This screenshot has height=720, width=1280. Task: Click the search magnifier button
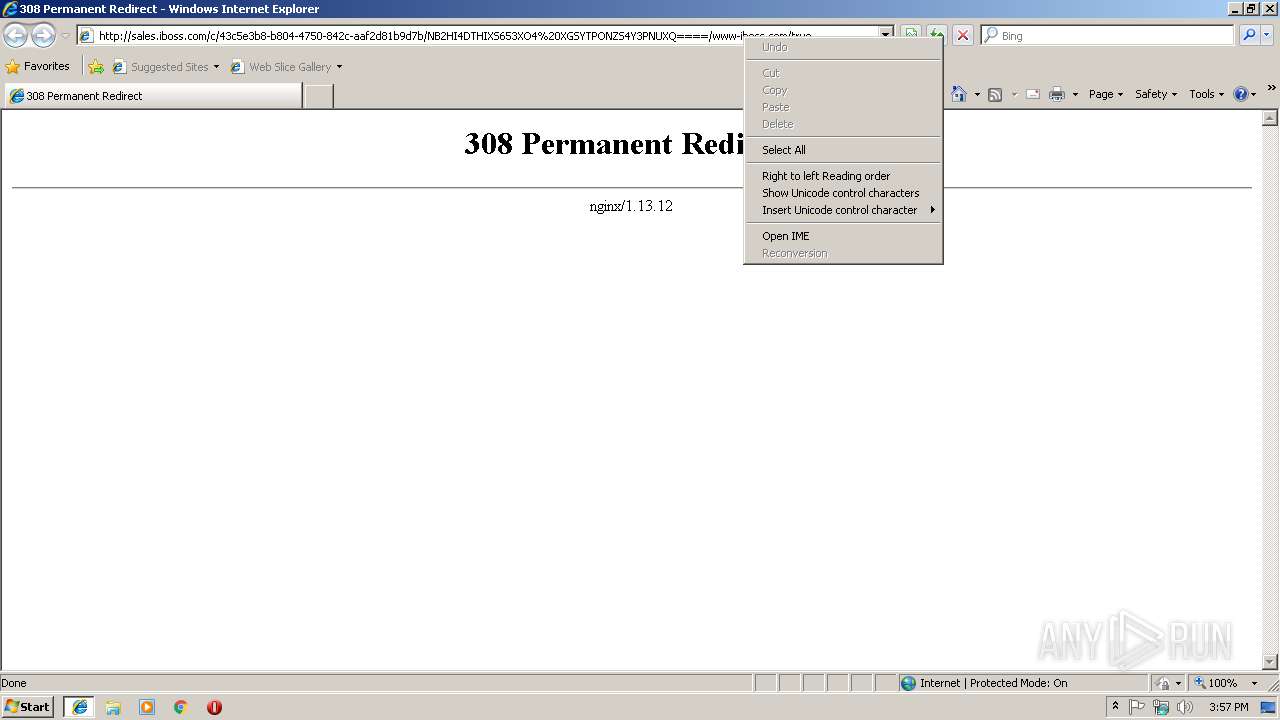tap(1248, 35)
